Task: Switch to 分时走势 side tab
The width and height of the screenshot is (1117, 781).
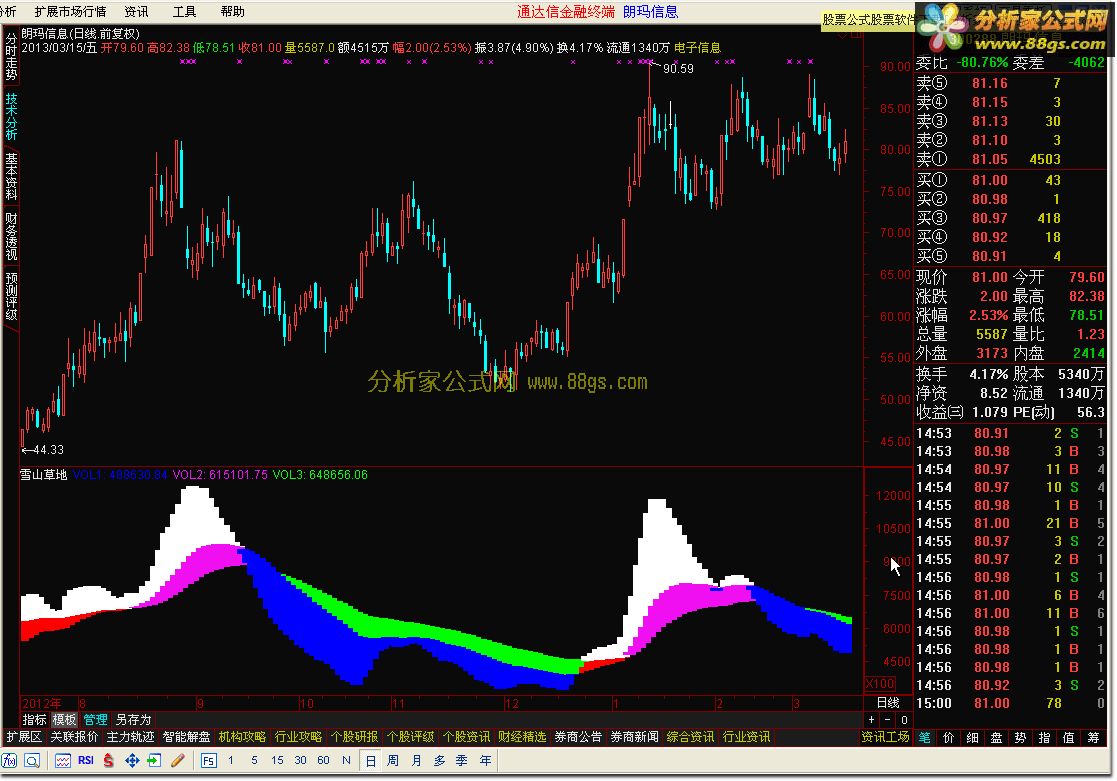Action: [x=11, y=58]
